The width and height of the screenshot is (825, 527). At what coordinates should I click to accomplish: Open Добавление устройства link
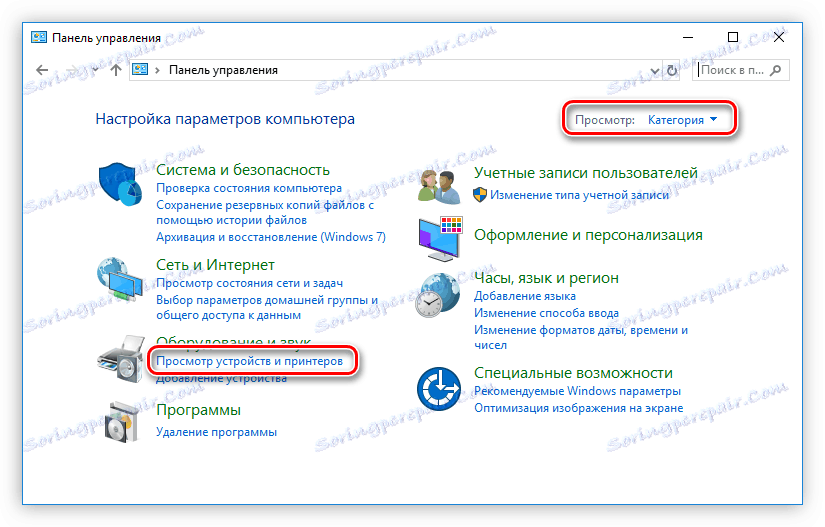point(222,379)
